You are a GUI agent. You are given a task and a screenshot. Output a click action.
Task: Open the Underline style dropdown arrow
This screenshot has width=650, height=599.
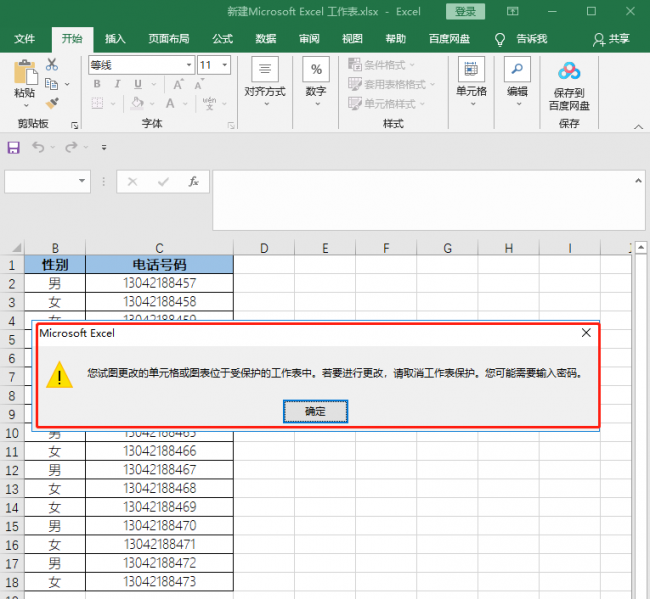tap(154, 85)
